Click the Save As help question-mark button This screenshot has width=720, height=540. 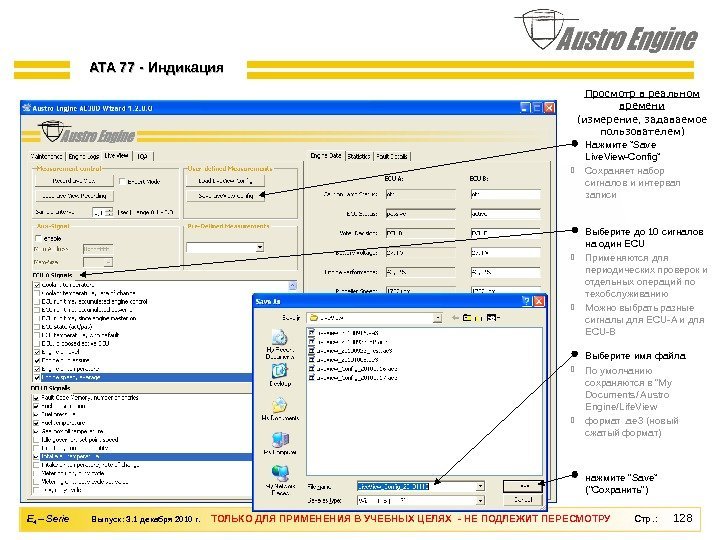[x=527, y=301]
